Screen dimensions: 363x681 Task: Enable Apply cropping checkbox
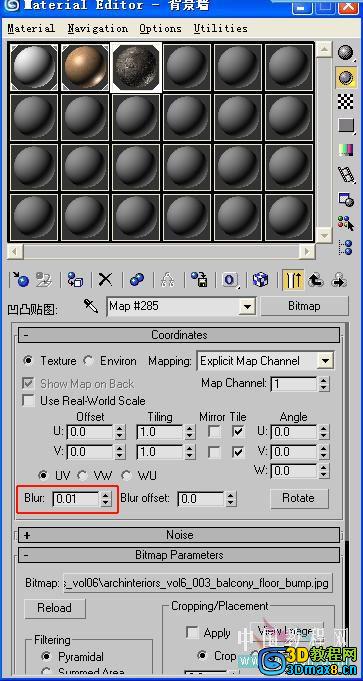click(x=192, y=633)
